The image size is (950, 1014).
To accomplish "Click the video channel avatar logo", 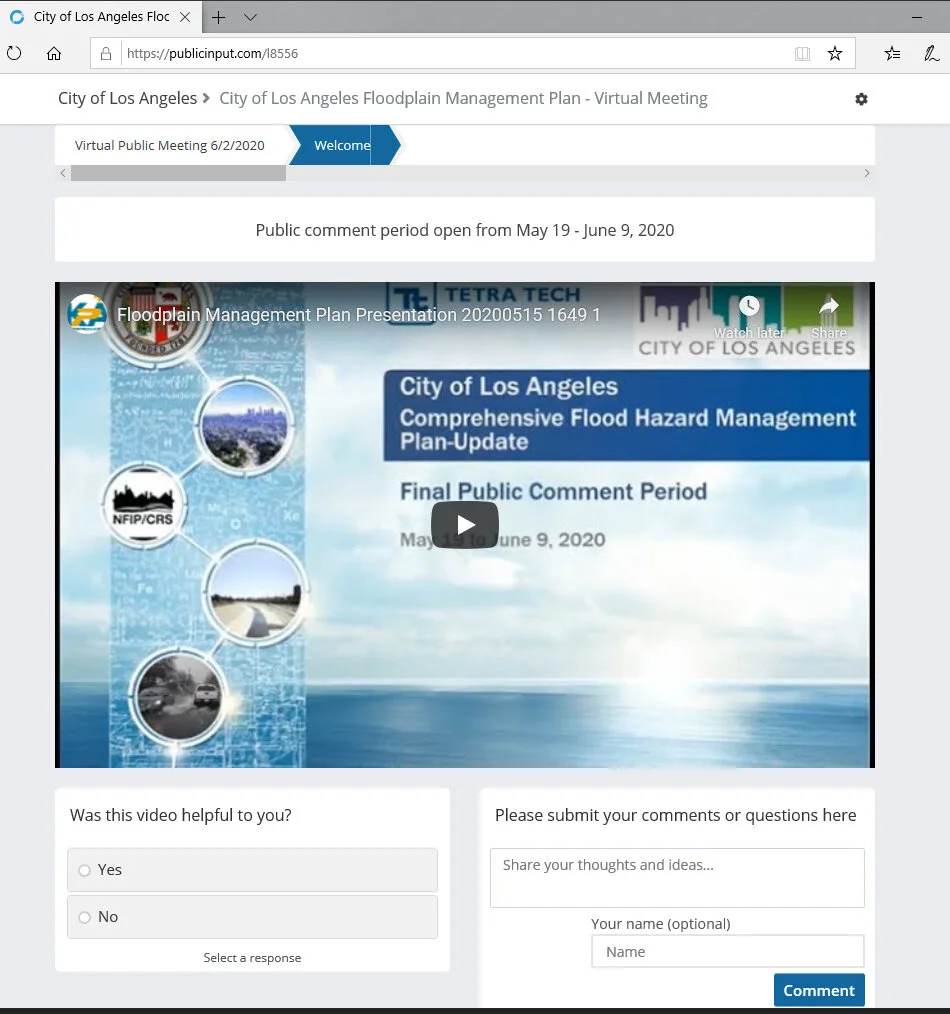I will pos(87,314).
